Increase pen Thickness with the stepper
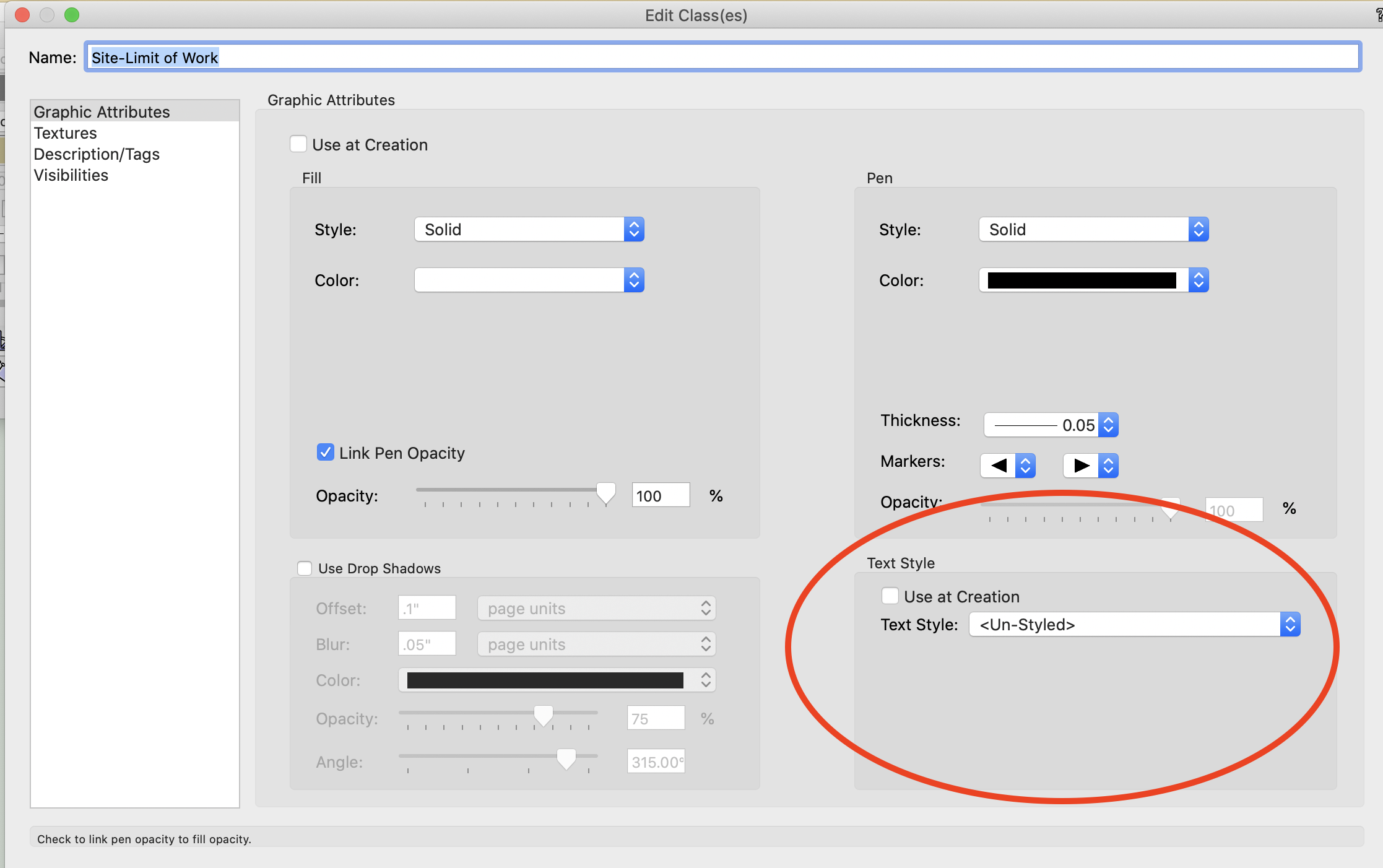 [x=1108, y=420]
